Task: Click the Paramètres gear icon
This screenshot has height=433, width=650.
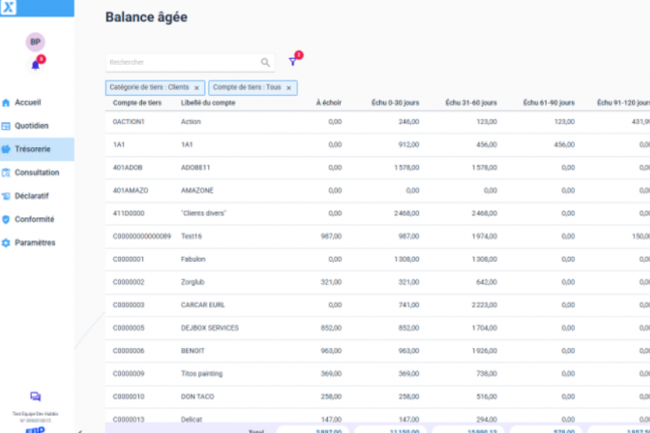Action: click(x=6, y=243)
